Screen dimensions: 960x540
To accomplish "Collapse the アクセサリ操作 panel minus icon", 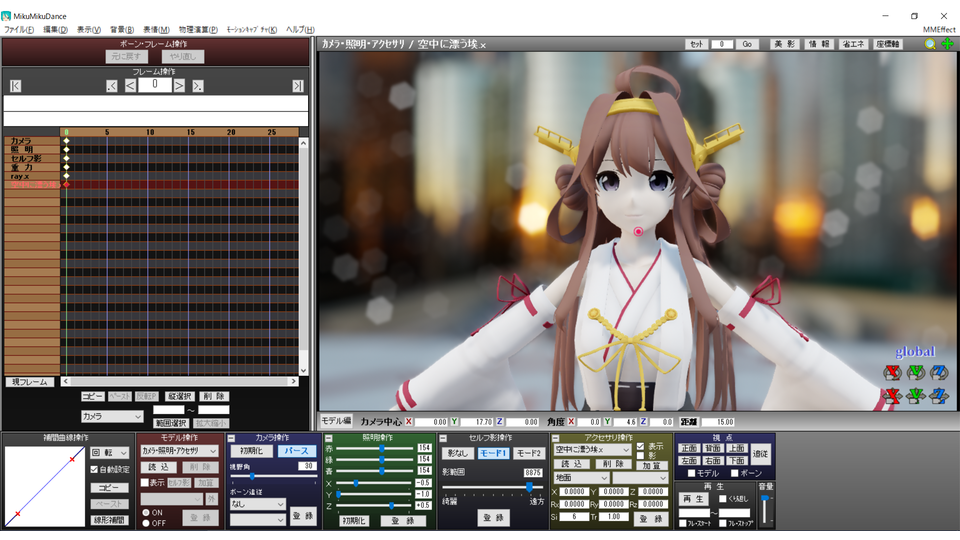I will coord(555,438).
